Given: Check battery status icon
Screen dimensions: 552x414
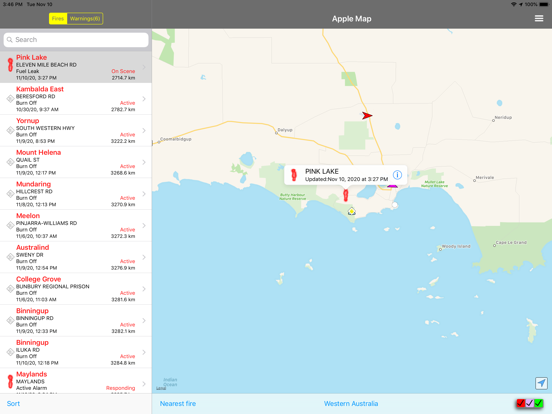Looking at the screenshot, I should pyautogui.click(x=544, y=4).
